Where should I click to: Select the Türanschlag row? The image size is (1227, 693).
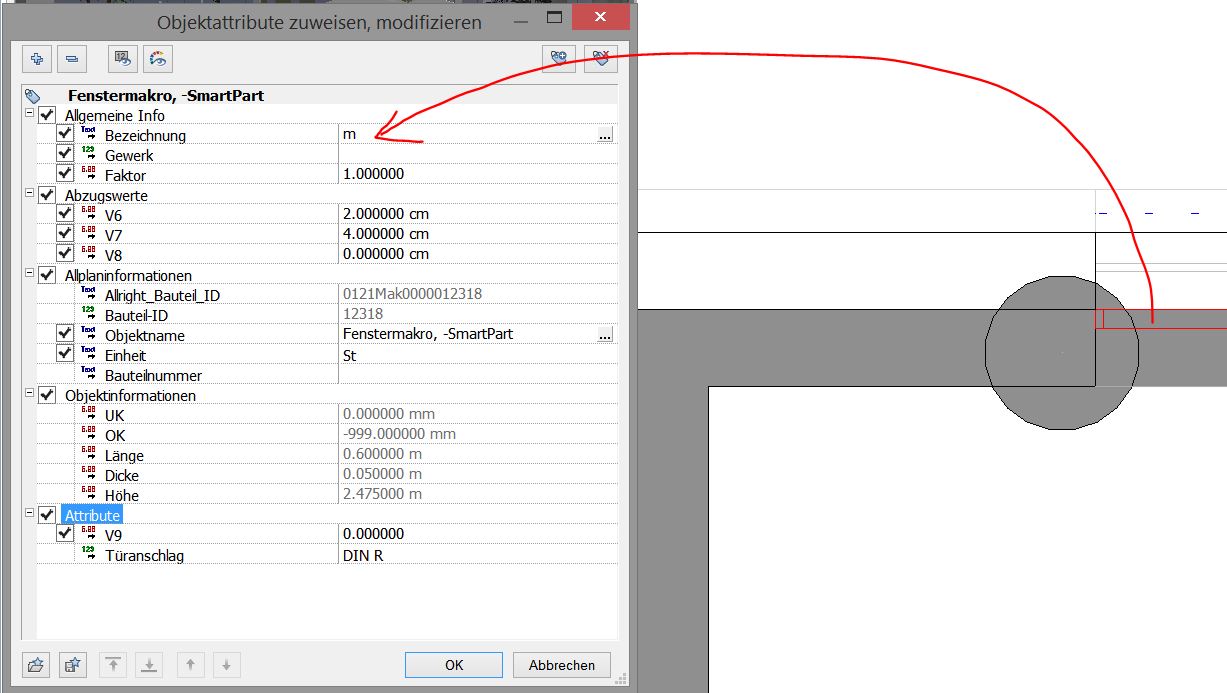(x=144, y=555)
